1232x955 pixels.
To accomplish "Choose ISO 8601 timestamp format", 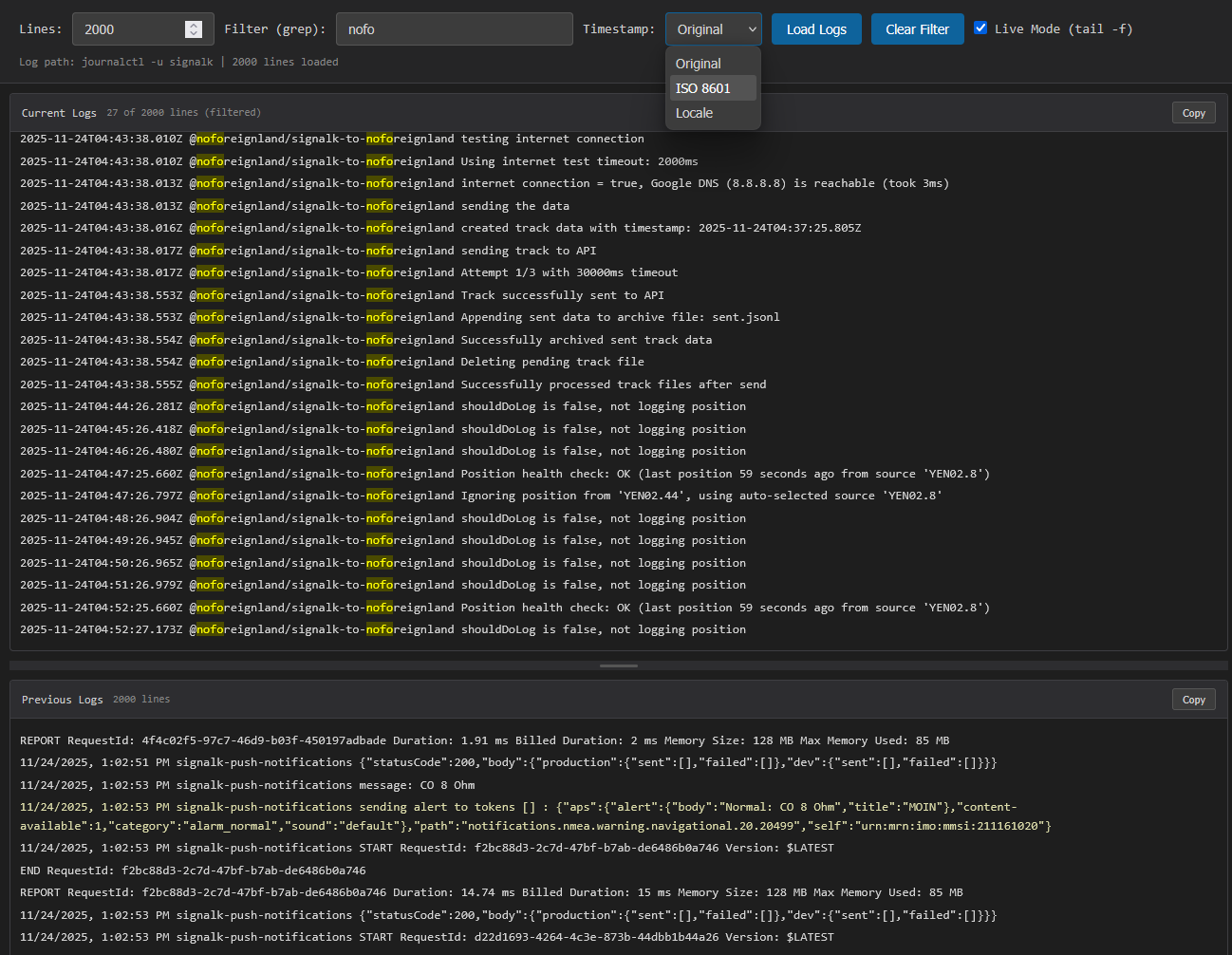I will coord(703,88).
